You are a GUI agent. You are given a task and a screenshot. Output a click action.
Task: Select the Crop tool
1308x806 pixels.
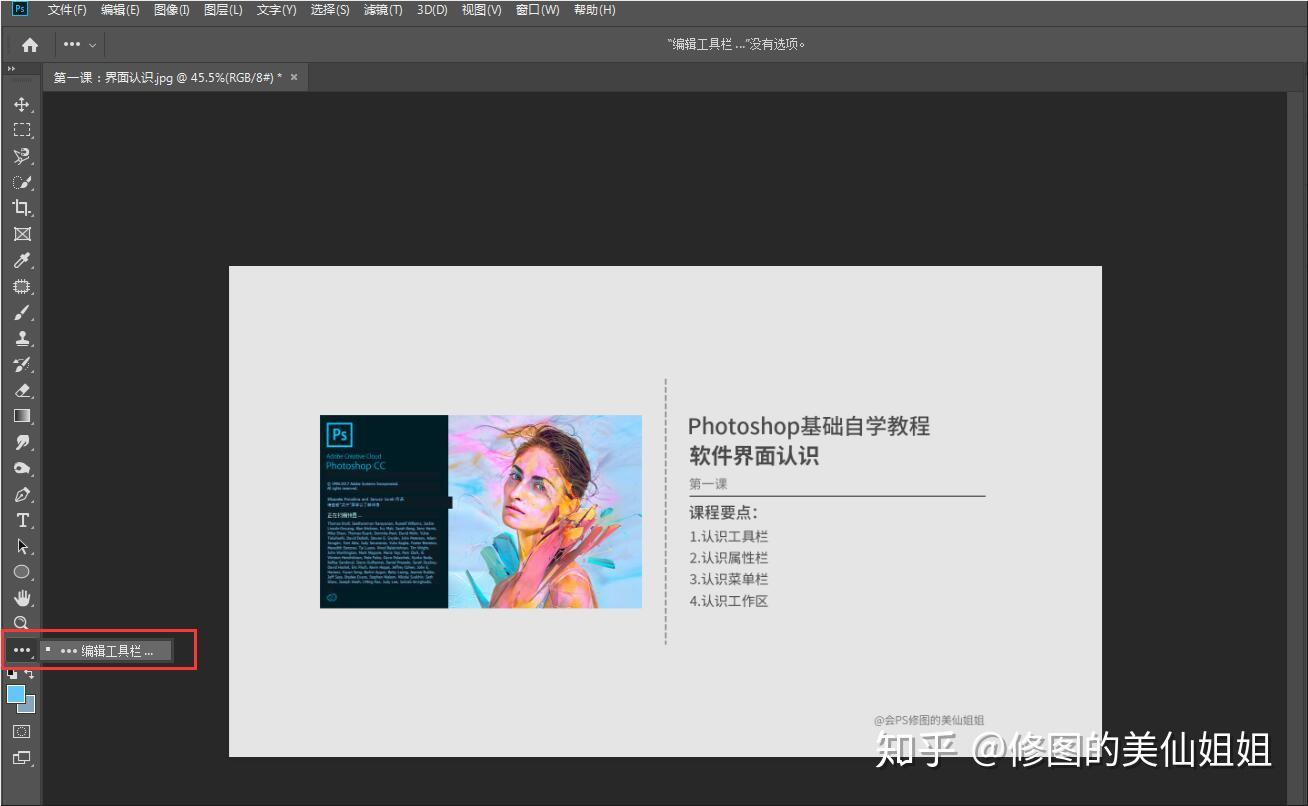21,208
